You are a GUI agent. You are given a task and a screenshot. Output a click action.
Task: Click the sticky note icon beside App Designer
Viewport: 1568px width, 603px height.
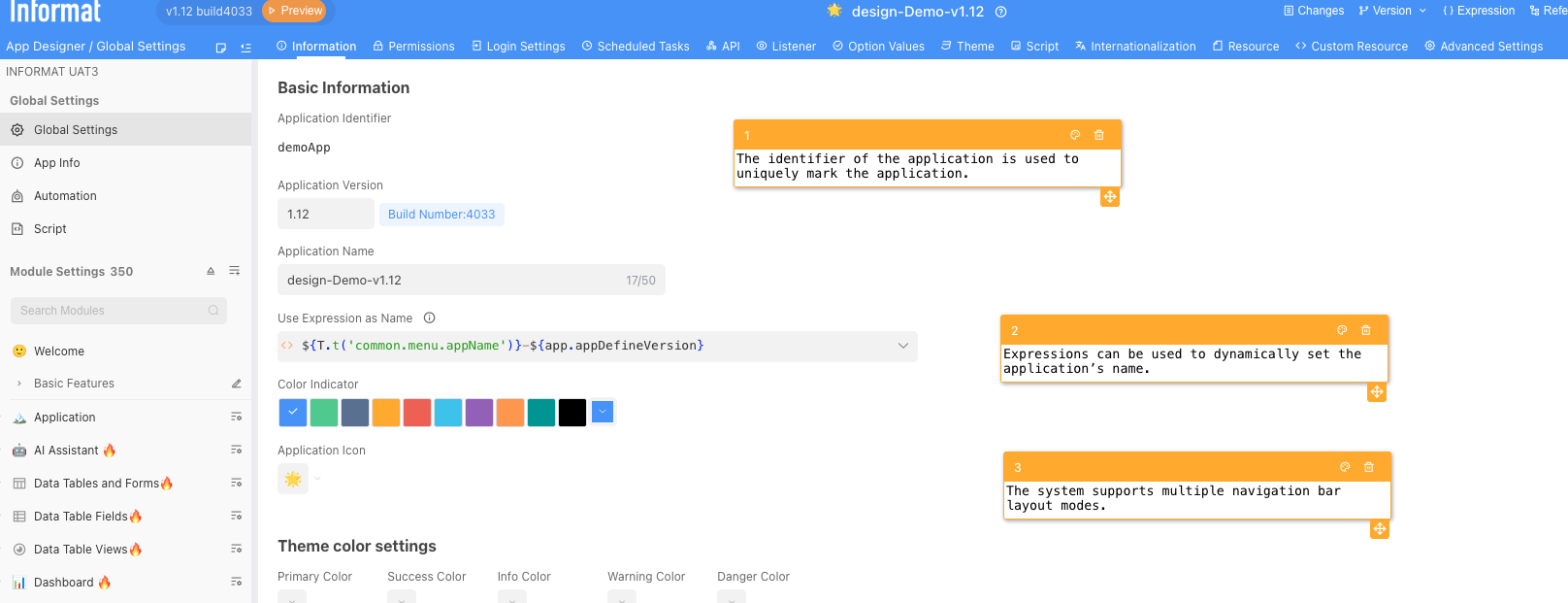(x=221, y=47)
